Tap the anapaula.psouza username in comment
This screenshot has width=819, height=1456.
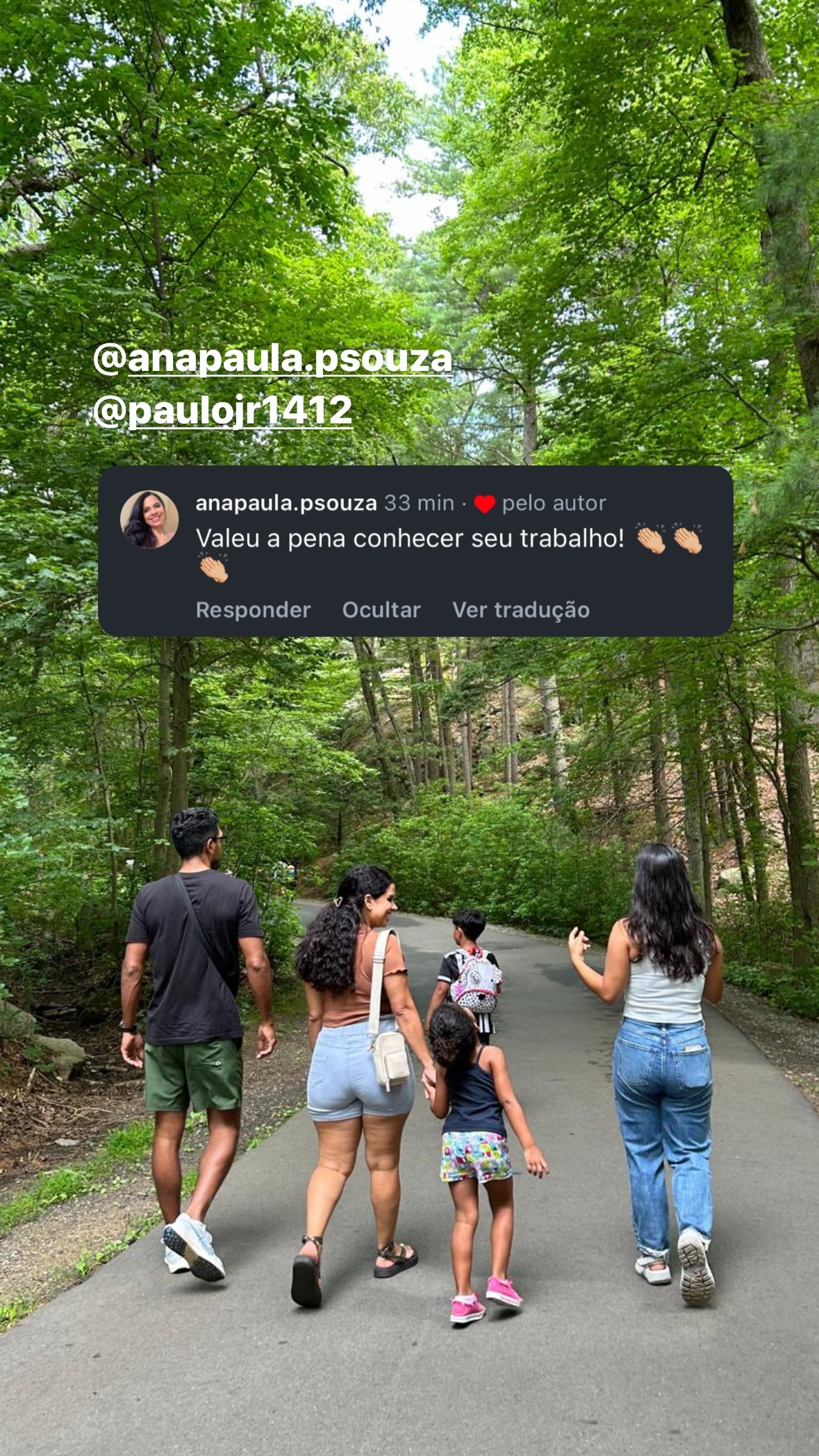286,503
